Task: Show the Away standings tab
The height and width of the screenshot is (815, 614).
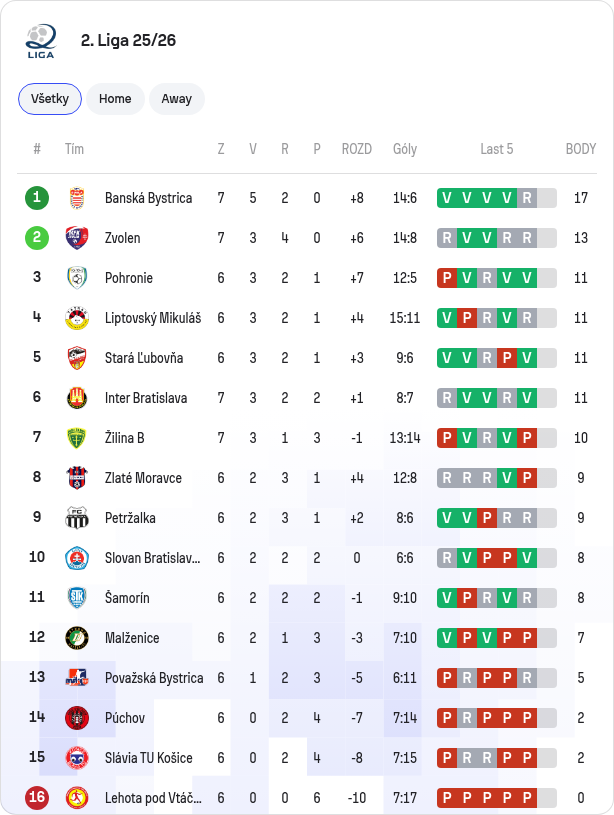Action: [177, 99]
